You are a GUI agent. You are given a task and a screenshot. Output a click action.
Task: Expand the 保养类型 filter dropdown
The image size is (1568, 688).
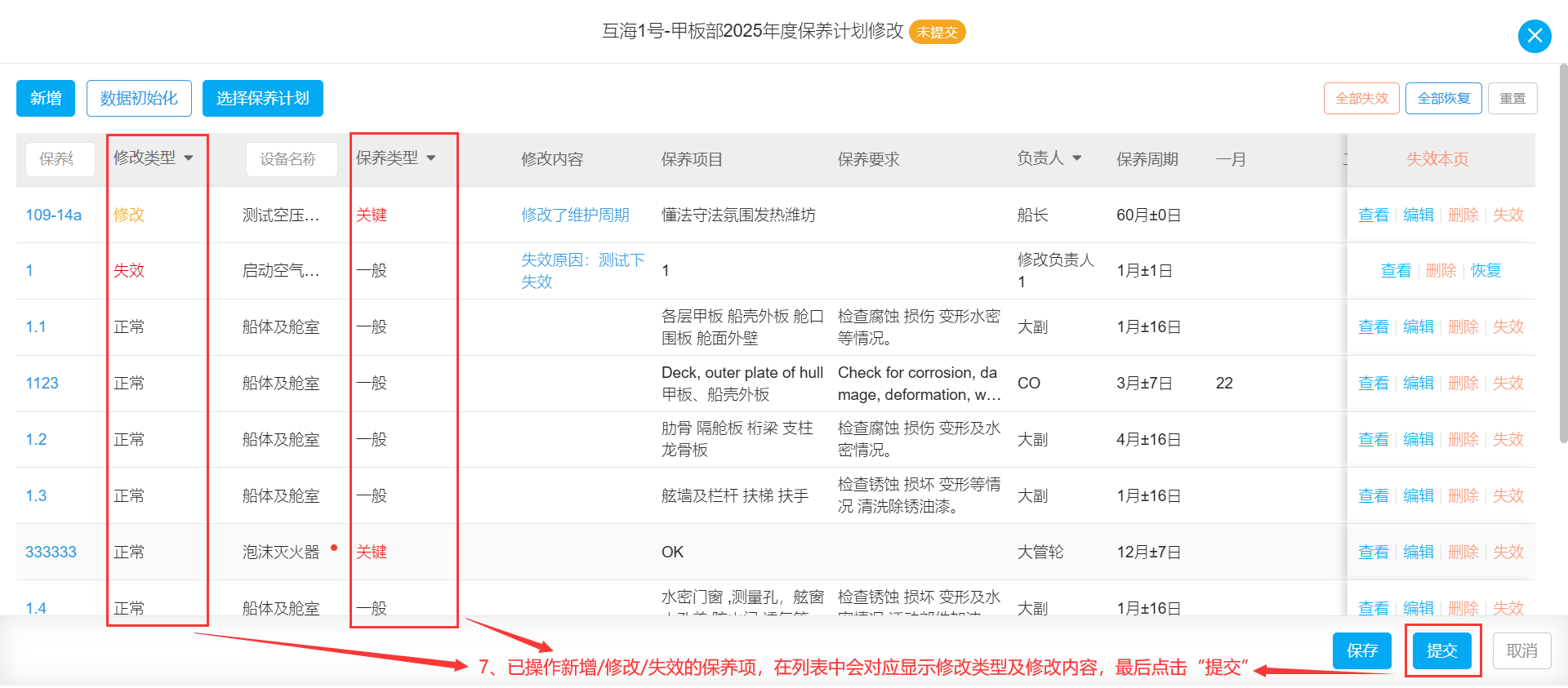431,158
